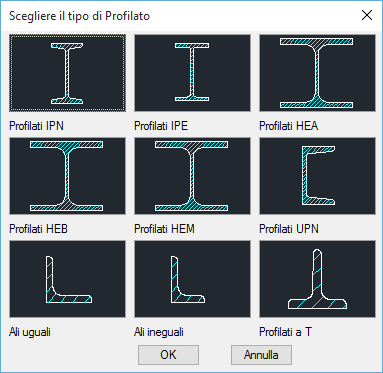Click the "Profilati IPN" label

(36, 126)
